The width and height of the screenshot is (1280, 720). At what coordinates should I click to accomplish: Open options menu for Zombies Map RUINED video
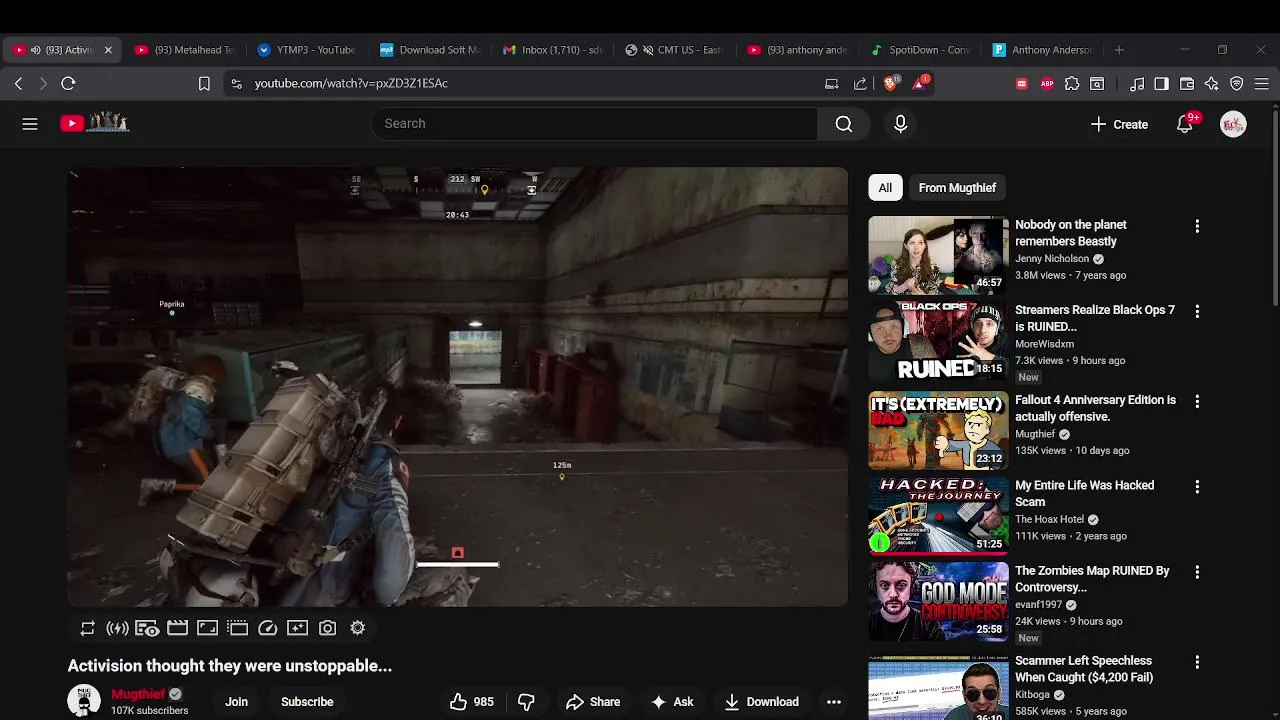coord(1197,573)
